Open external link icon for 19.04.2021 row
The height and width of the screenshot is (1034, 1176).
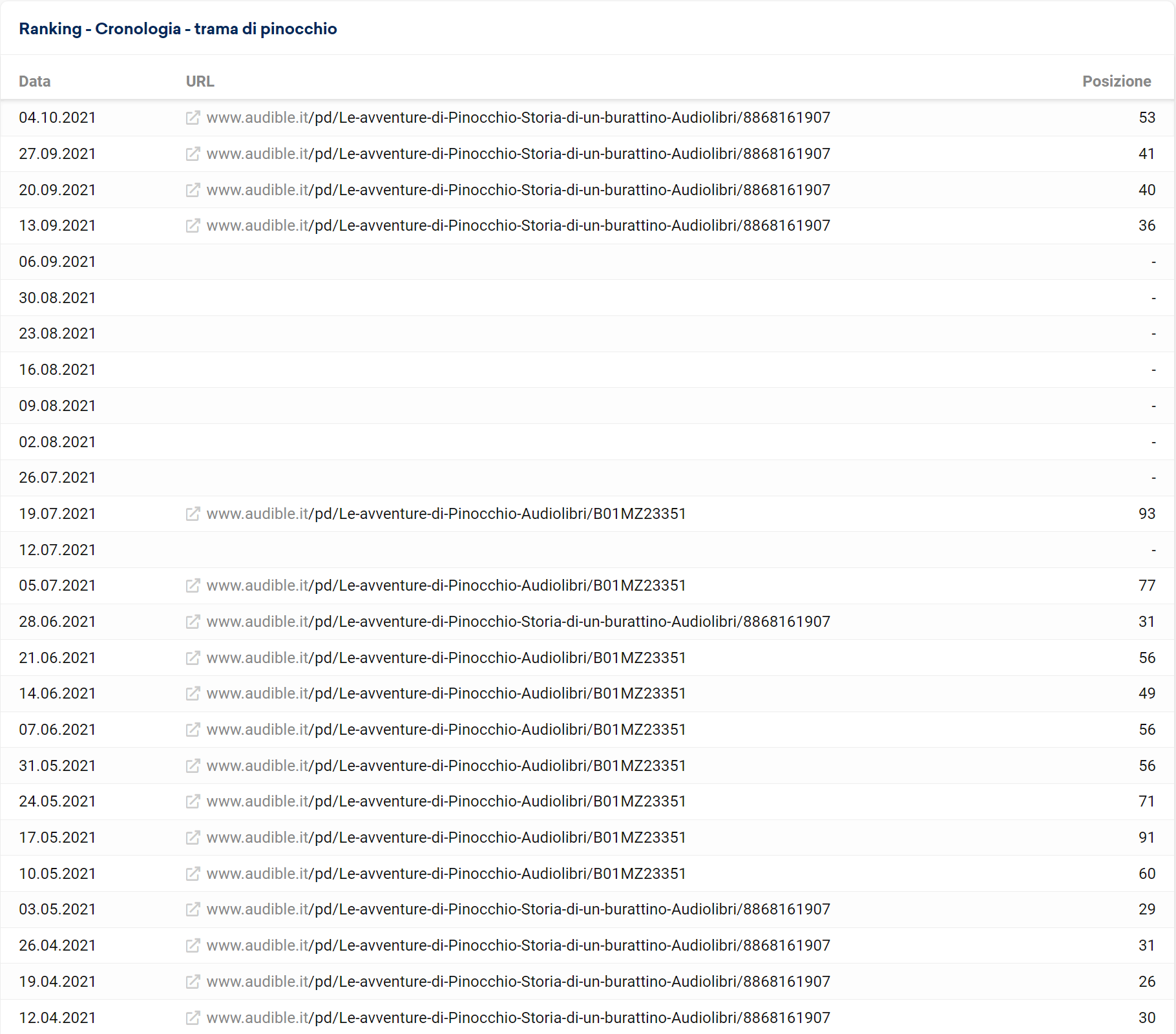pos(193,982)
